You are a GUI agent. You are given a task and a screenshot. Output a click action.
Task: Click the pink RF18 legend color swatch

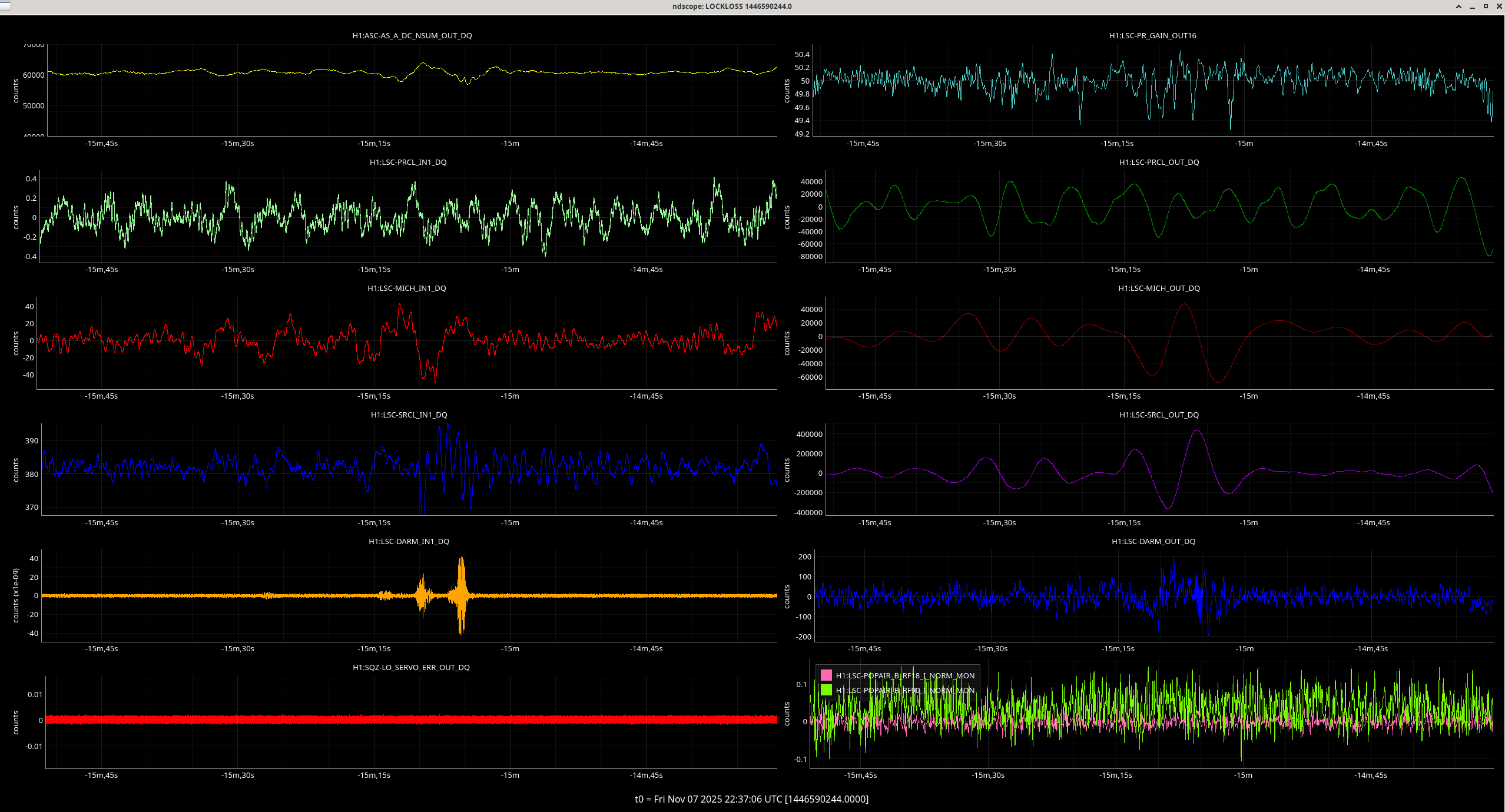click(x=826, y=675)
